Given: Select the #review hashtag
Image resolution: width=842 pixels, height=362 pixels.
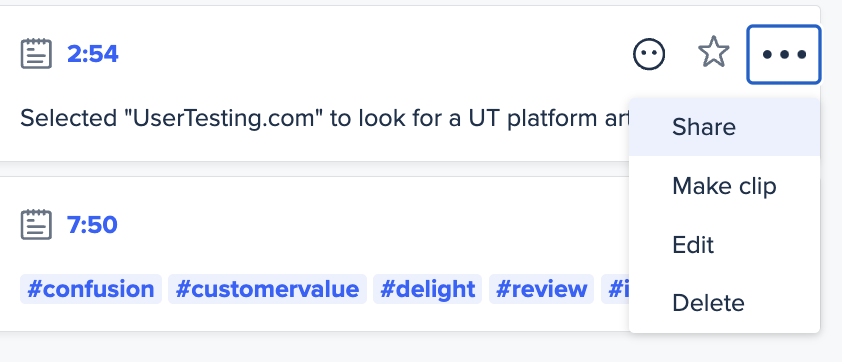Looking at the screenshot, I should 541,289.
